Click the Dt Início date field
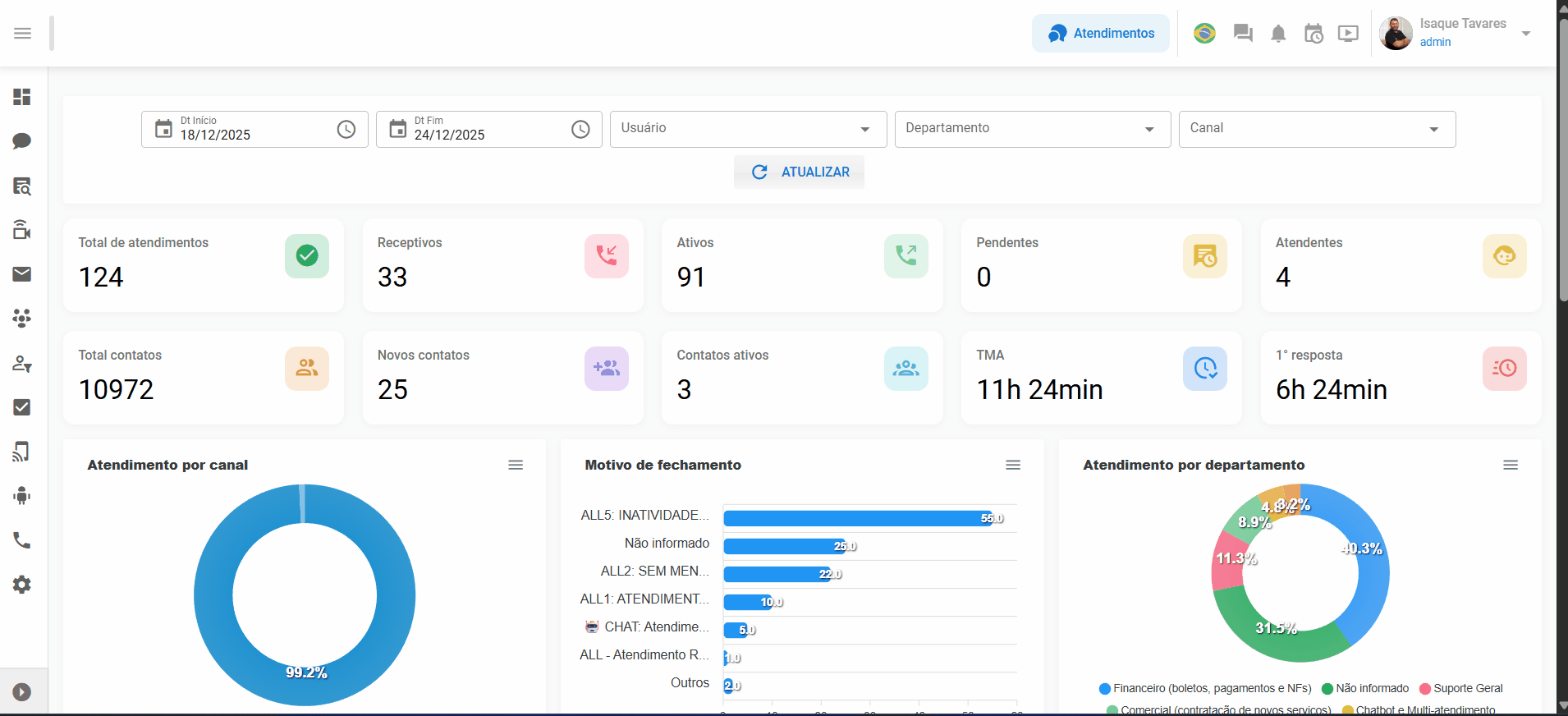 [x=246, y=130]
